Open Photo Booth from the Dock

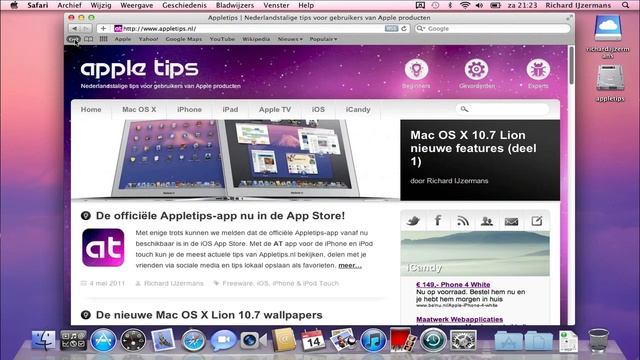click(x=402, y=340)
